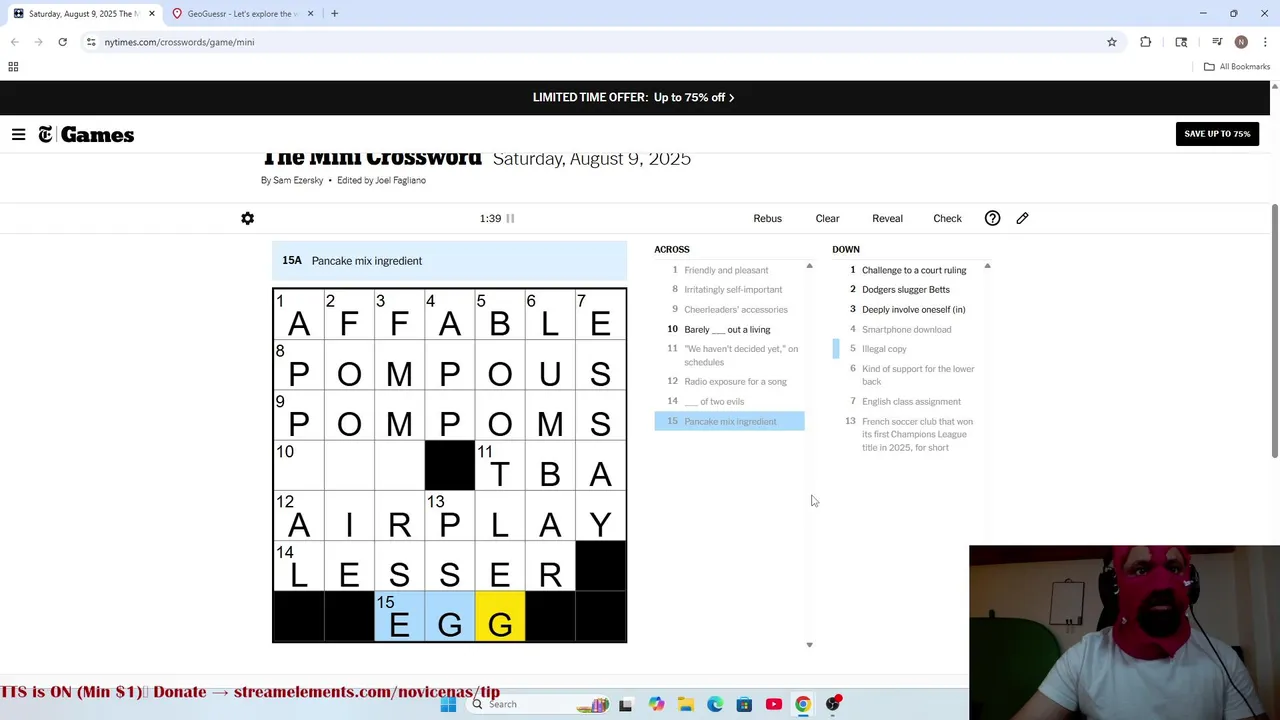This screenshot has height=720, width=1280.
Task: Reload the page
Action: [x=62, y=42]
